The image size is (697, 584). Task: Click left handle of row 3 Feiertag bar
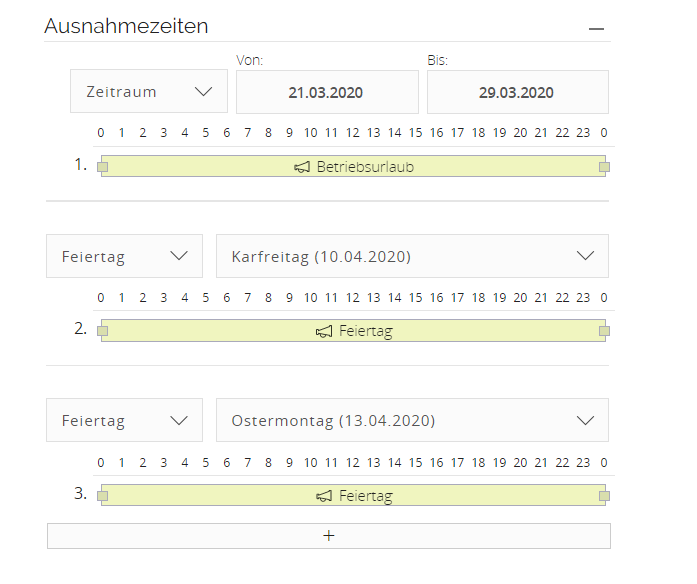tap(103, 496)
